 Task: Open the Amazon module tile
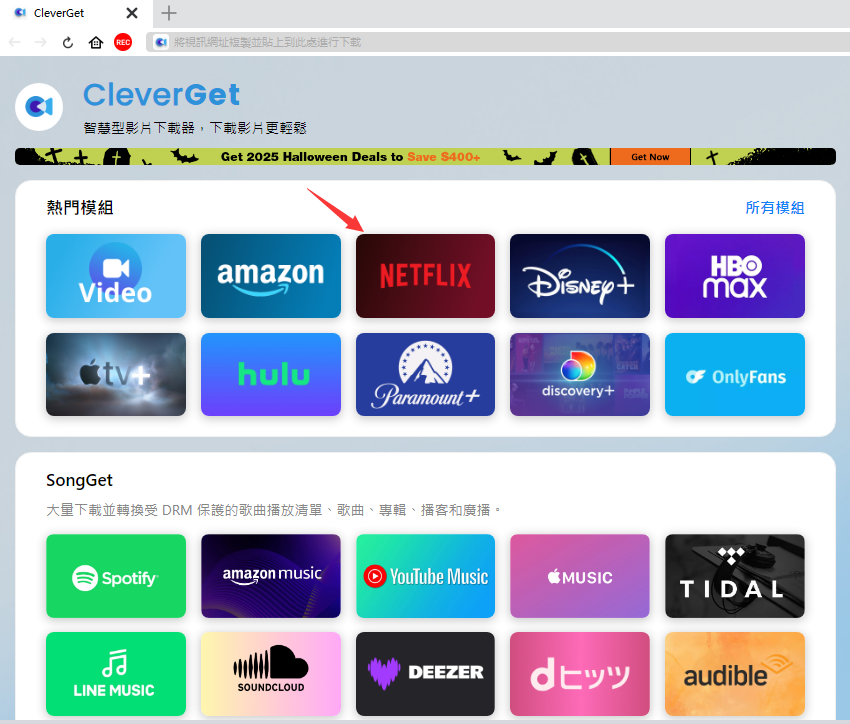click(x=271, y=276)
